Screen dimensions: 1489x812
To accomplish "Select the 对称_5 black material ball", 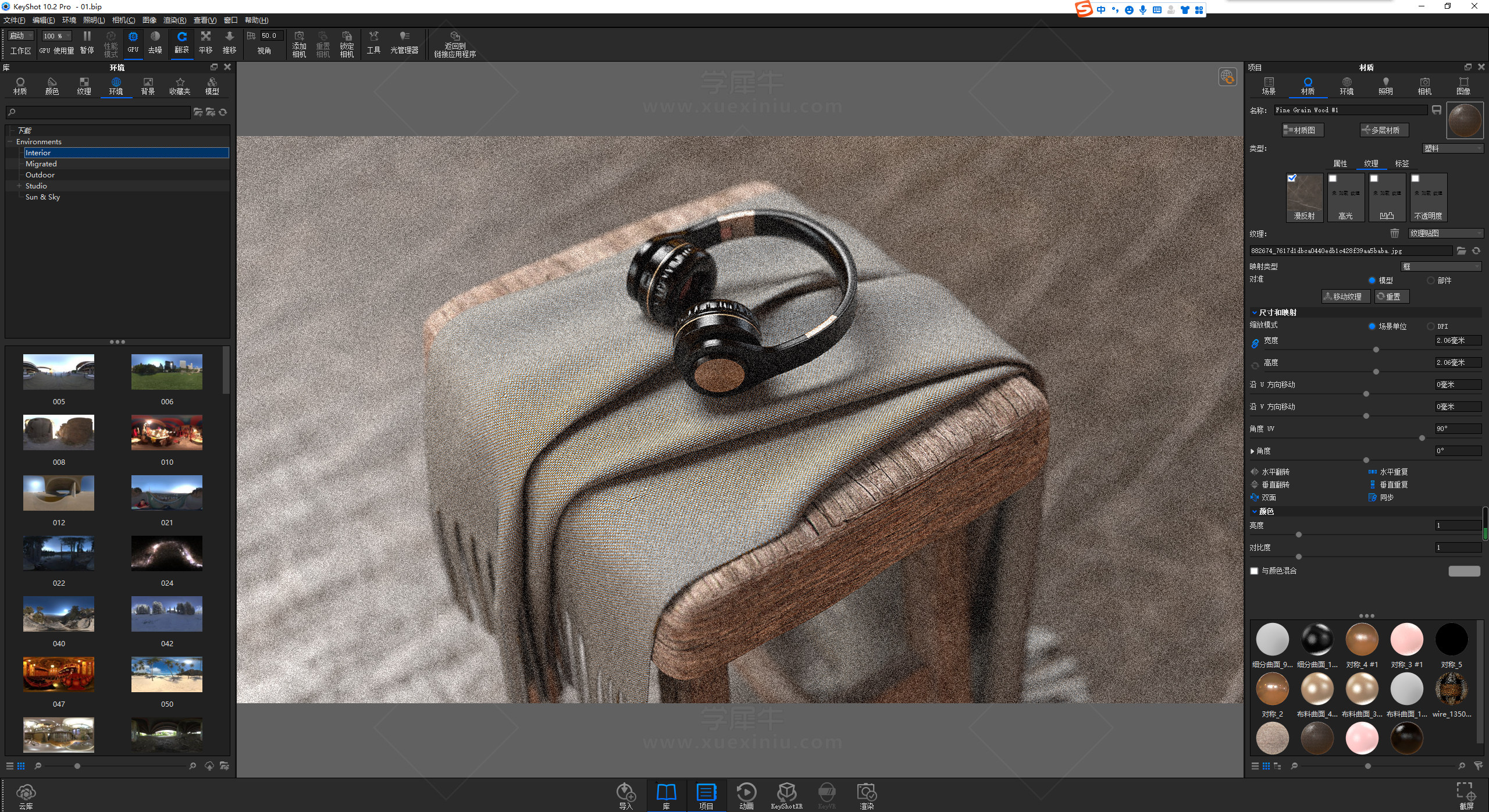I will (x=1451, y=639).
